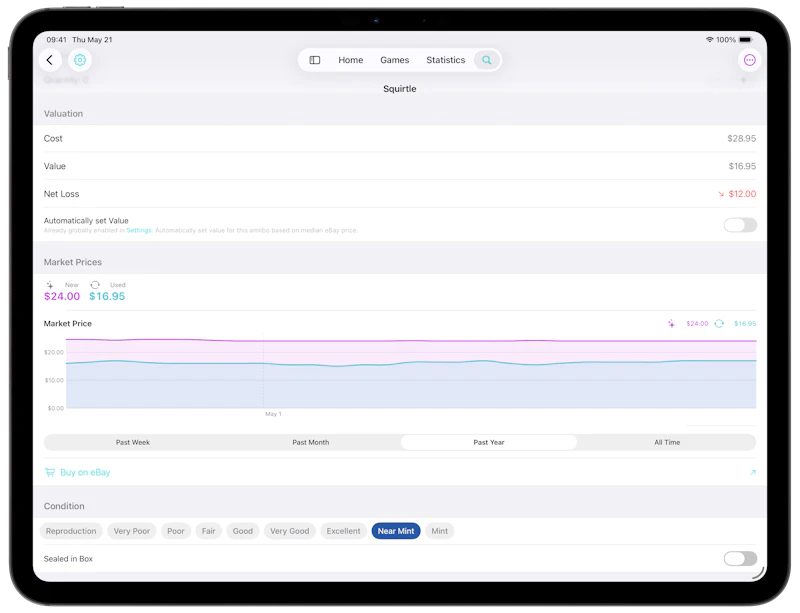Switch to the Home tab
This screenshot has height=613, width=800.
[x=351, y=60]
